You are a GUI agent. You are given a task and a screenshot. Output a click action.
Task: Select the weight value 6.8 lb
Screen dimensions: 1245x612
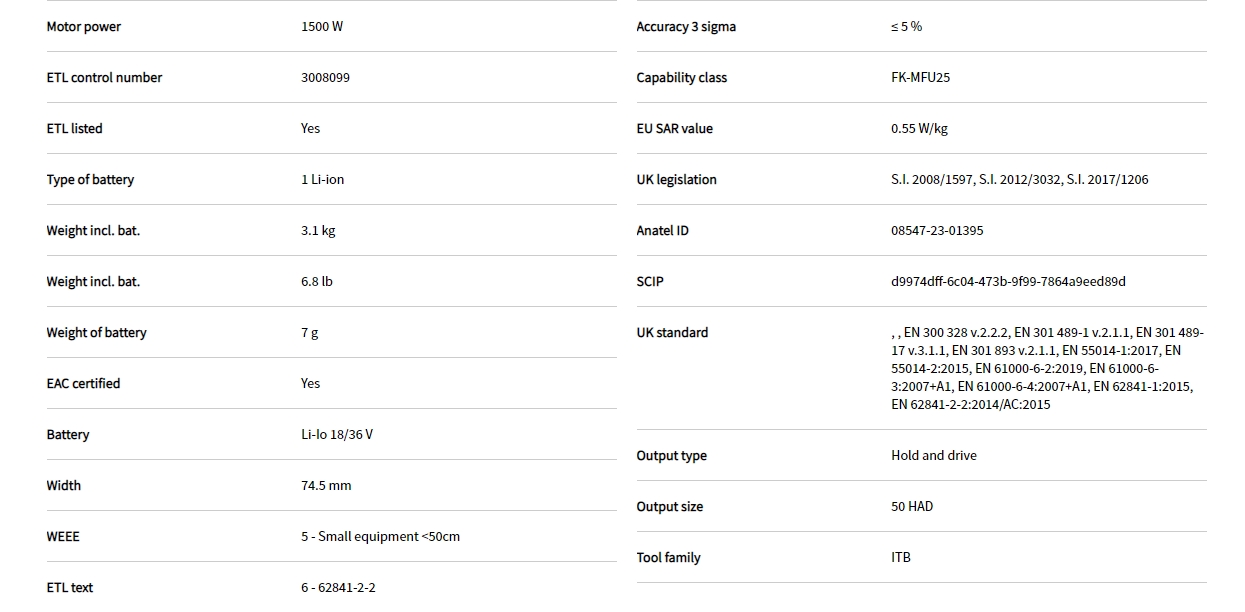316,282
